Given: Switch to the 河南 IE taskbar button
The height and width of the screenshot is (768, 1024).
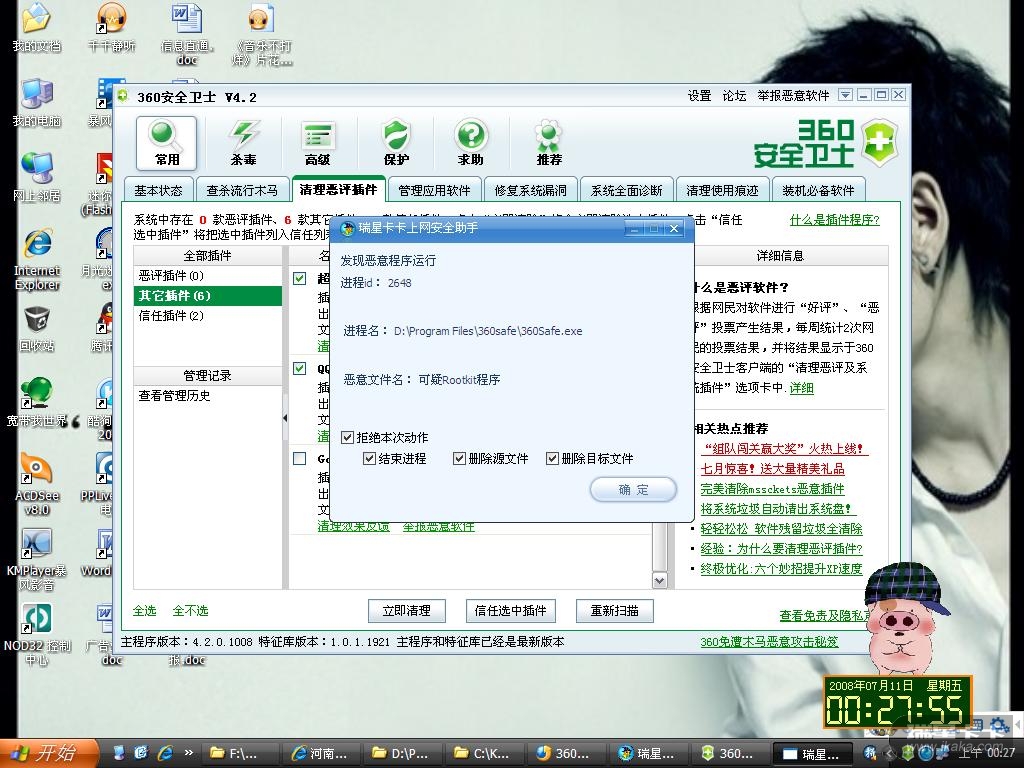Looking at the screenshot, I should 320,754.
